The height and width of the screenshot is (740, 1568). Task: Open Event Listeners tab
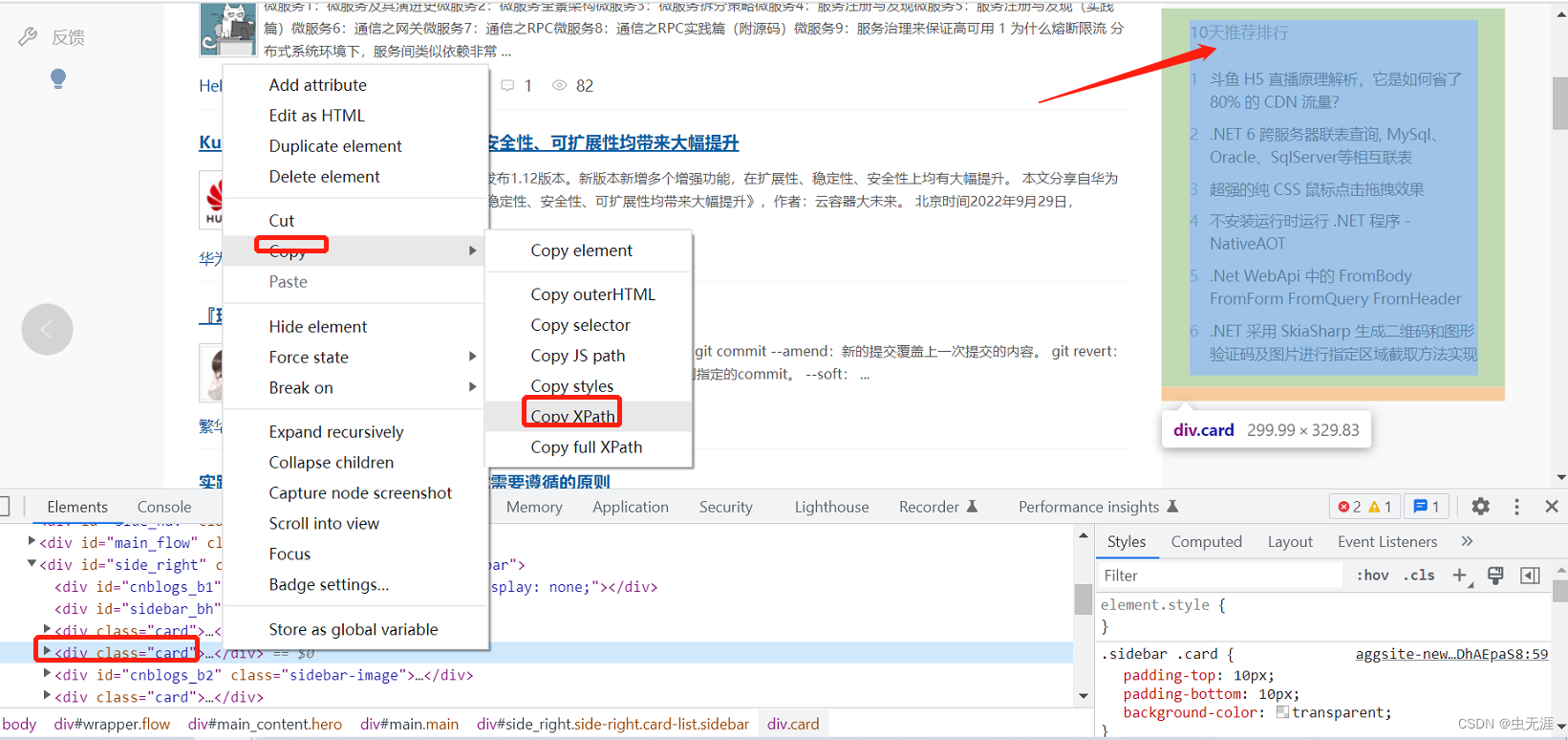tap(1387, 541)
